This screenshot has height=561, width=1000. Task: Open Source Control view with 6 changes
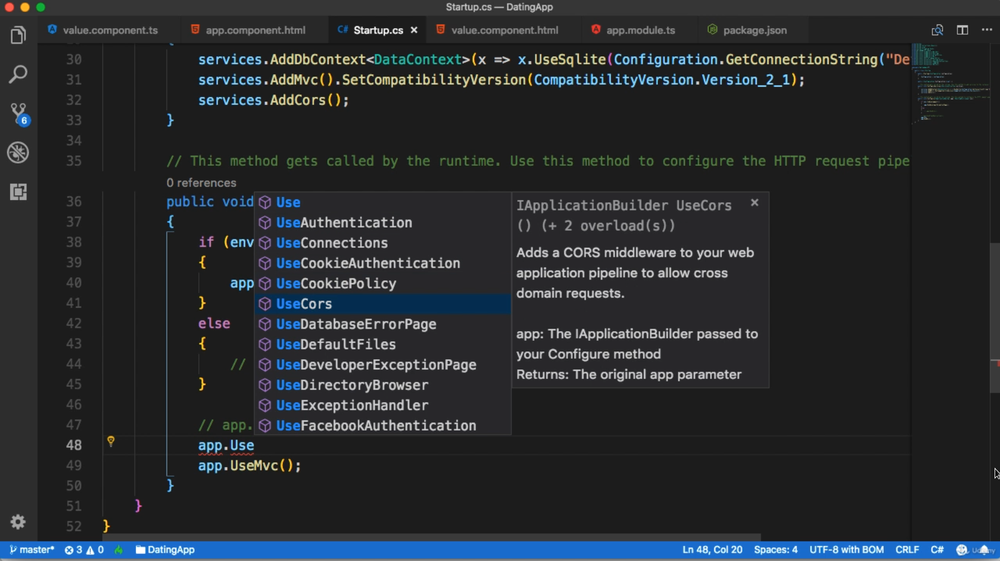click(x=18, y=113)
